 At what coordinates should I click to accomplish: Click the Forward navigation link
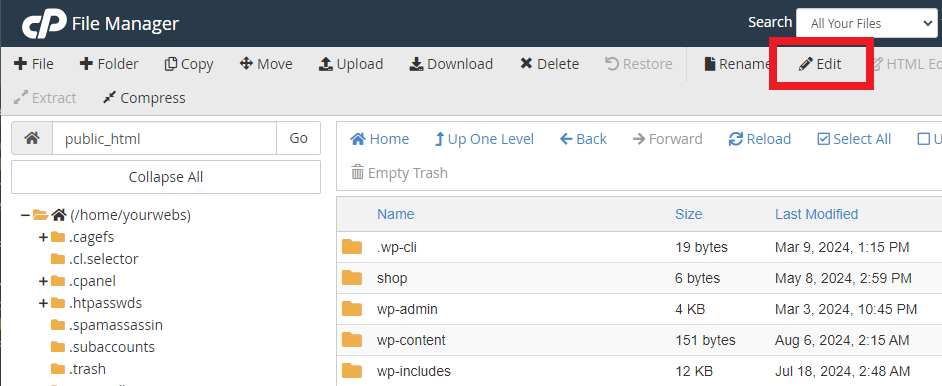(667, 139)
